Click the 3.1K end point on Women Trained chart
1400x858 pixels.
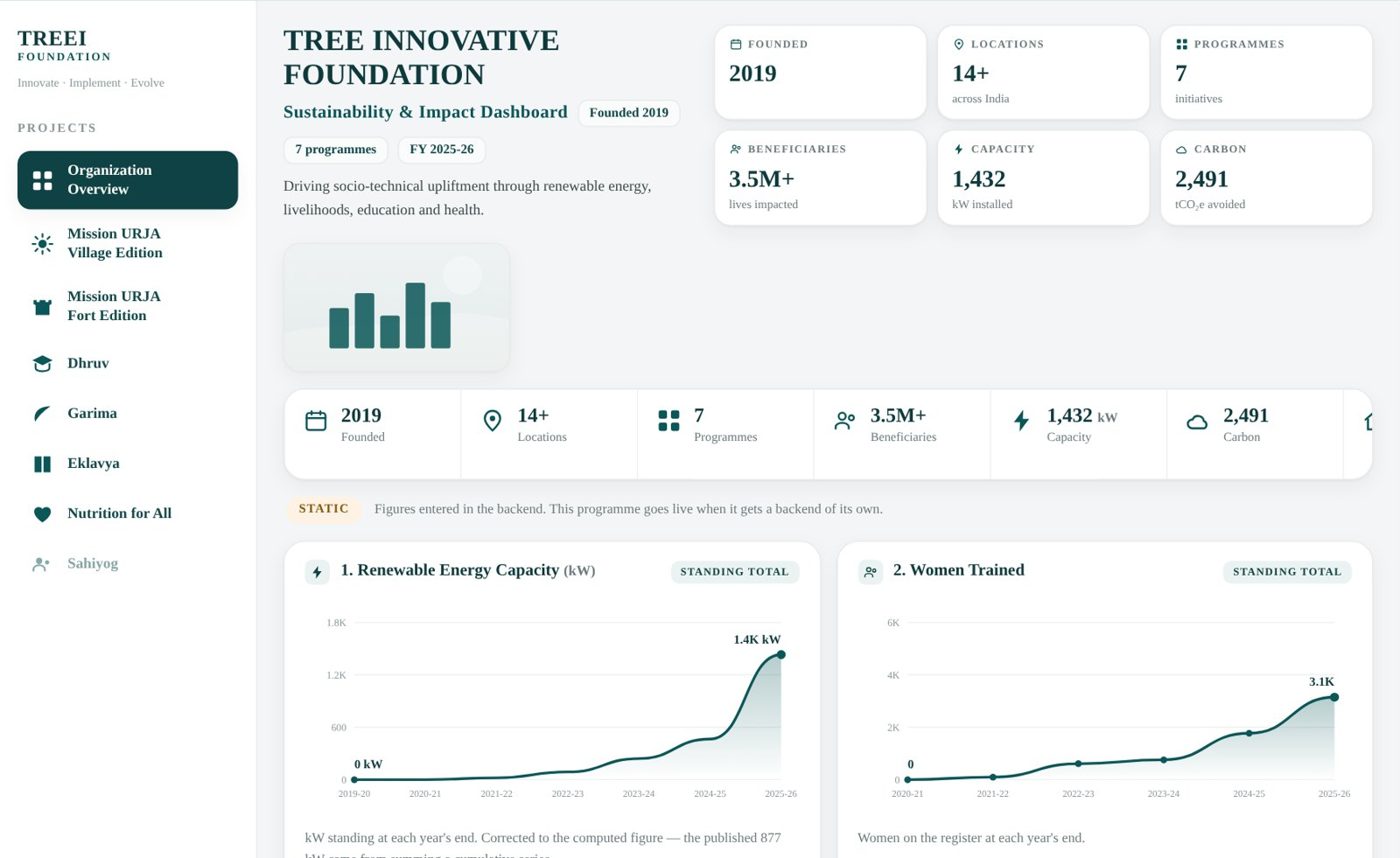click(x=1334, y=698)
